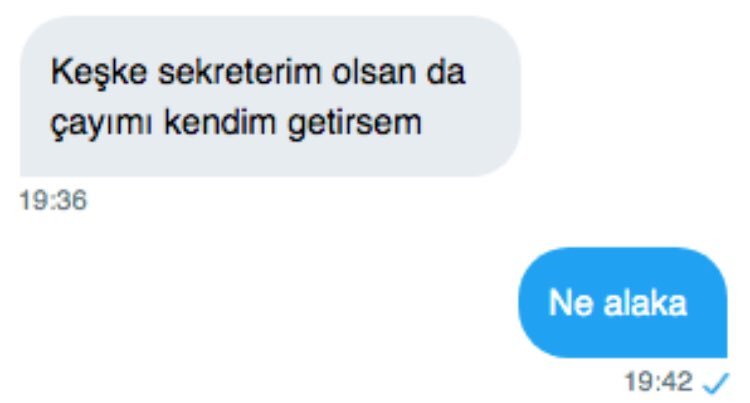Click the word 'Keşke' in the message

pos(99,73)
